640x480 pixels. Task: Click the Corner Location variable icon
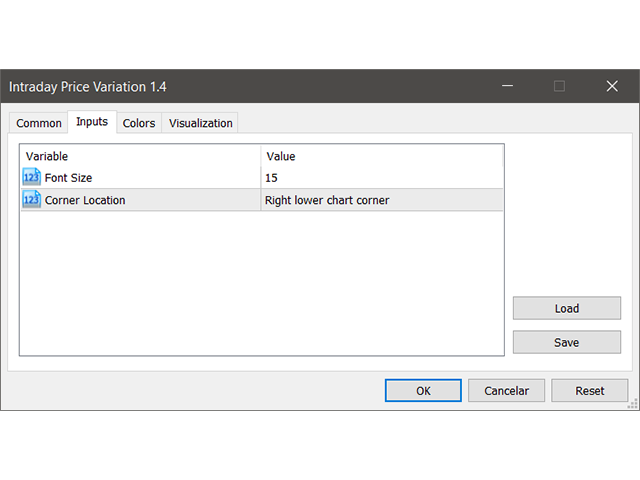pyautogui.click(x=31, y=200)
